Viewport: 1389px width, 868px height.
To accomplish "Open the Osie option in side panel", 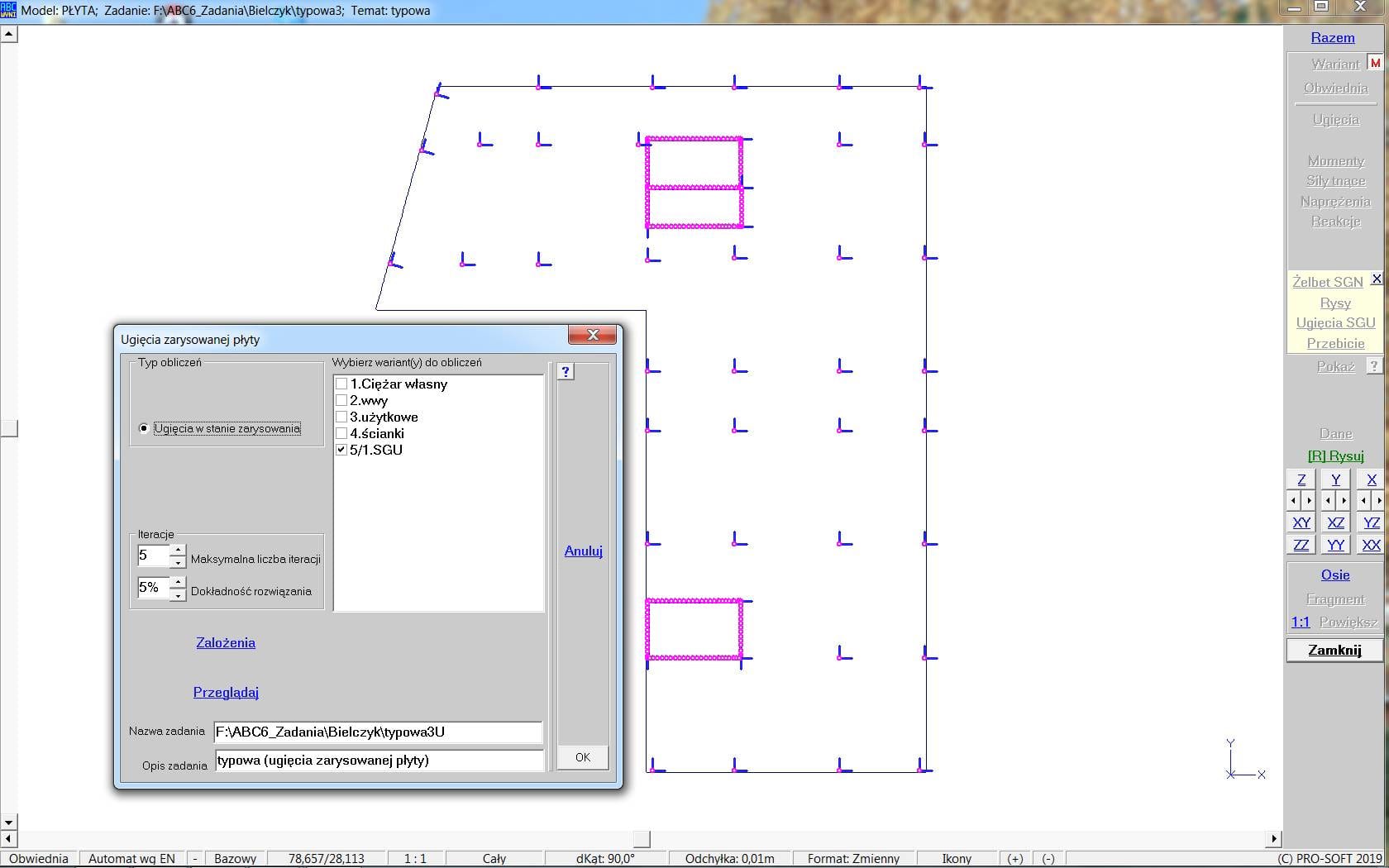I will pos(1334,575).
